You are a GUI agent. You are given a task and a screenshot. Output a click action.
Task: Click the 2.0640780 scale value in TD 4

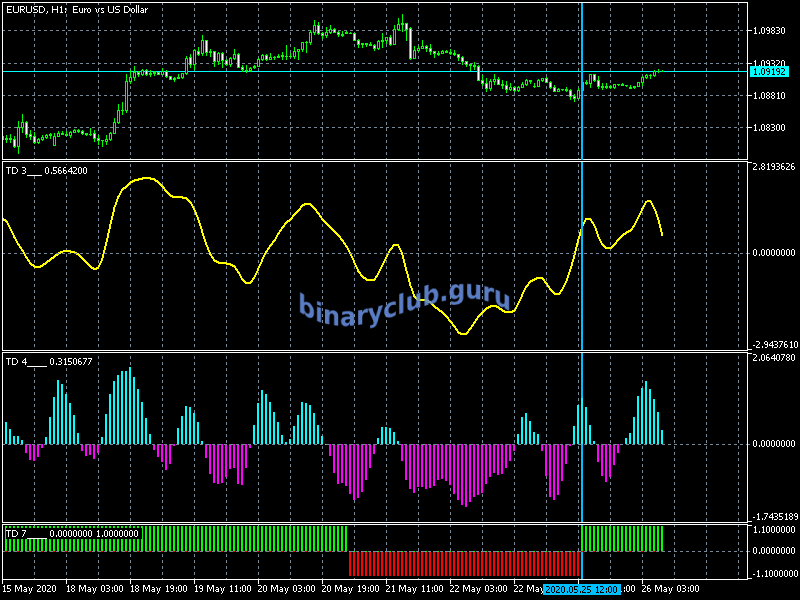(x=773, y=357)
